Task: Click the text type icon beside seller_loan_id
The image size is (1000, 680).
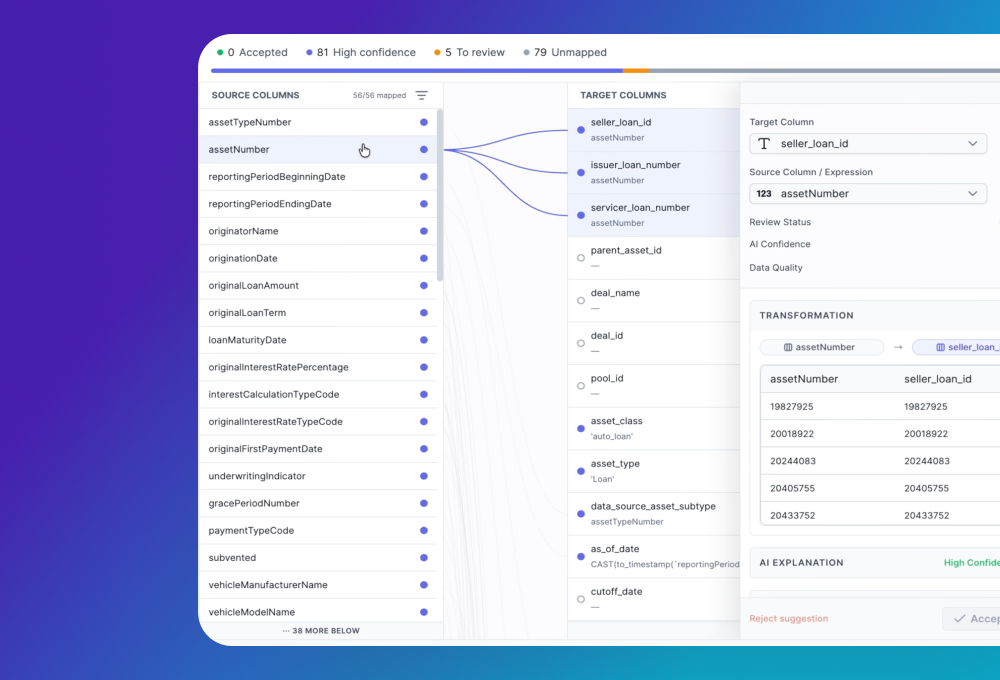Action: click(x=764, y=144)
